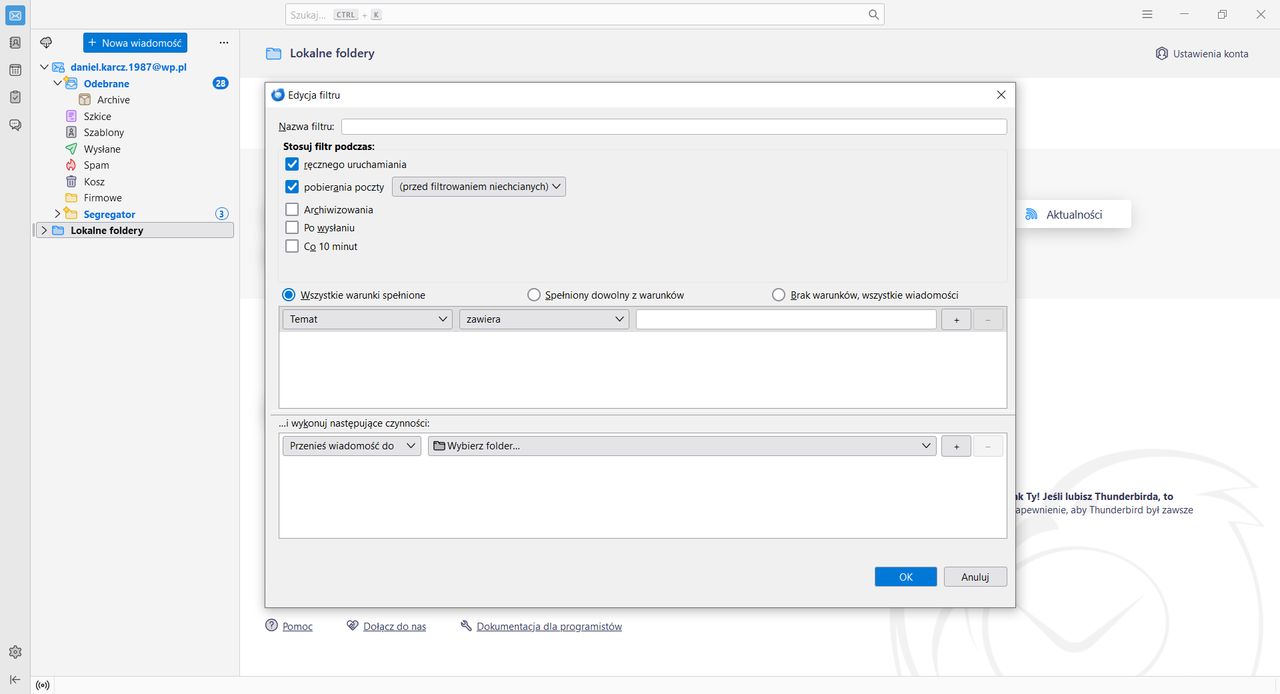Click the Nazwa filtru input field
This screenshot has width=1280, height=694.
(674, 127)
